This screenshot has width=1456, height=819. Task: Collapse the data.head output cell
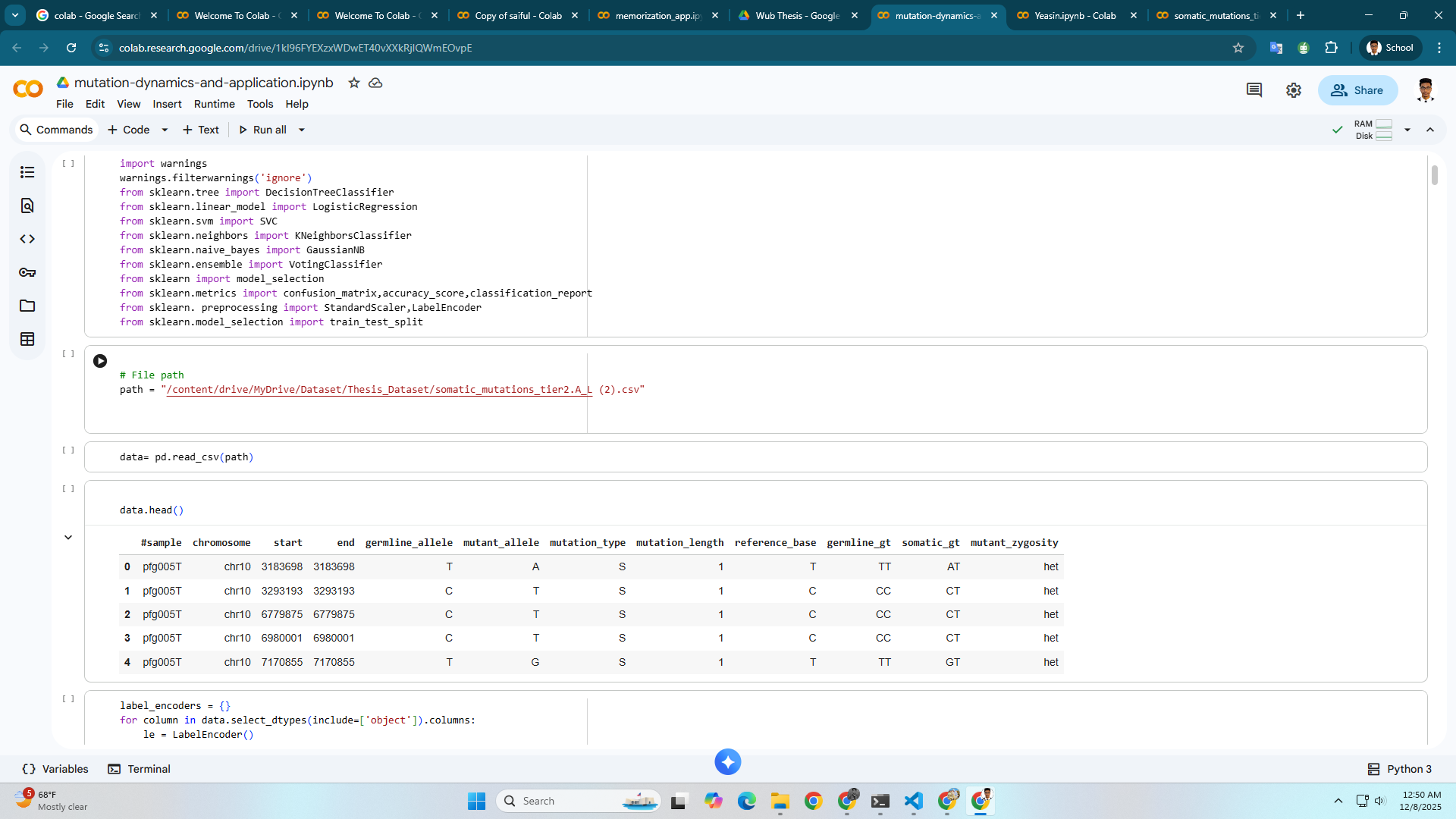(x=68, y=537)
